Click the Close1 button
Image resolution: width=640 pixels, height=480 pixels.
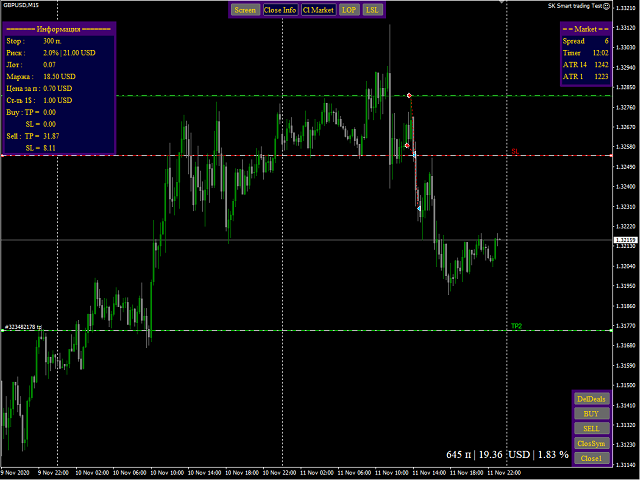coord(591,458)
